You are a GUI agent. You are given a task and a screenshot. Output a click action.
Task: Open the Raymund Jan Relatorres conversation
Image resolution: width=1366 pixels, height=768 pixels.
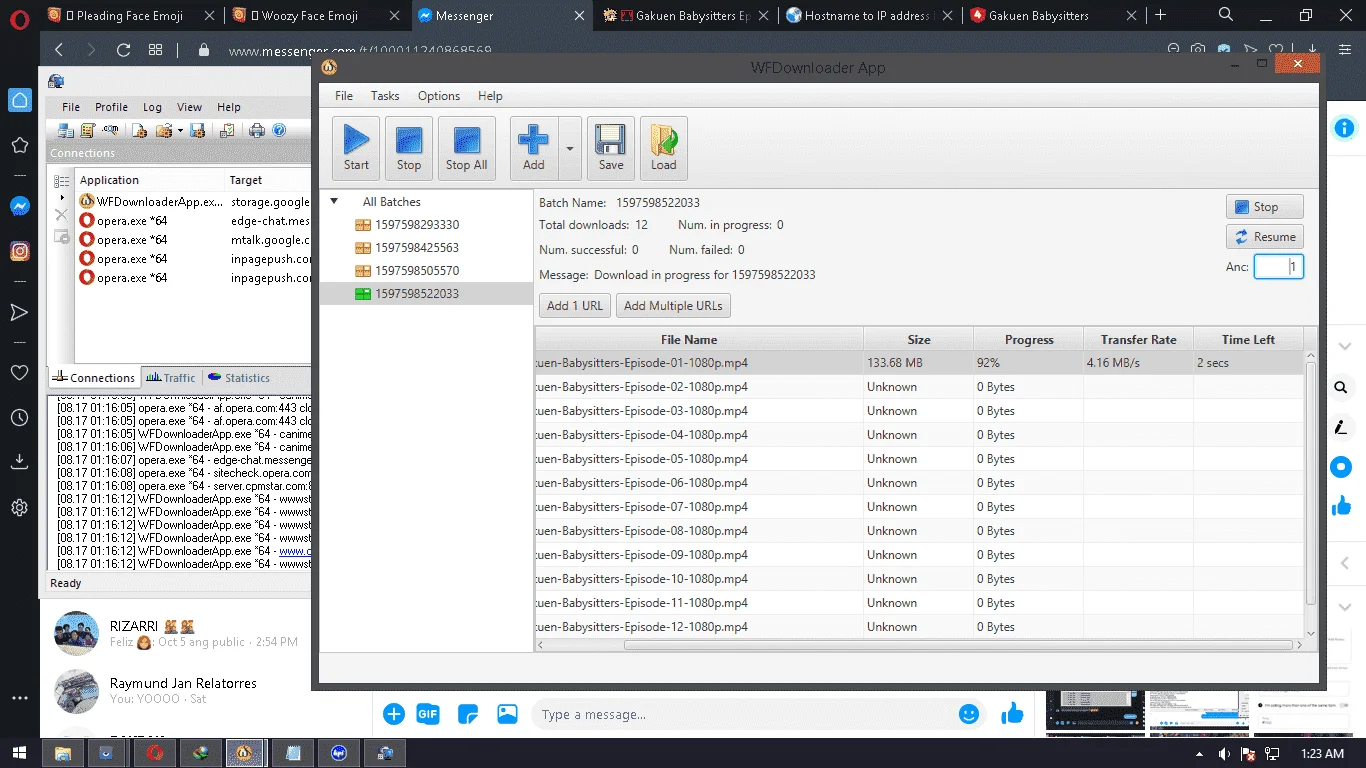coord(178,691)
